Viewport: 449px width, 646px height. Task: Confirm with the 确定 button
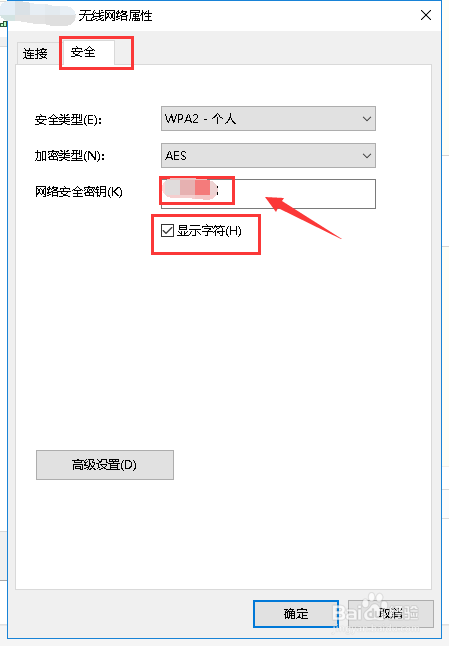296,614
